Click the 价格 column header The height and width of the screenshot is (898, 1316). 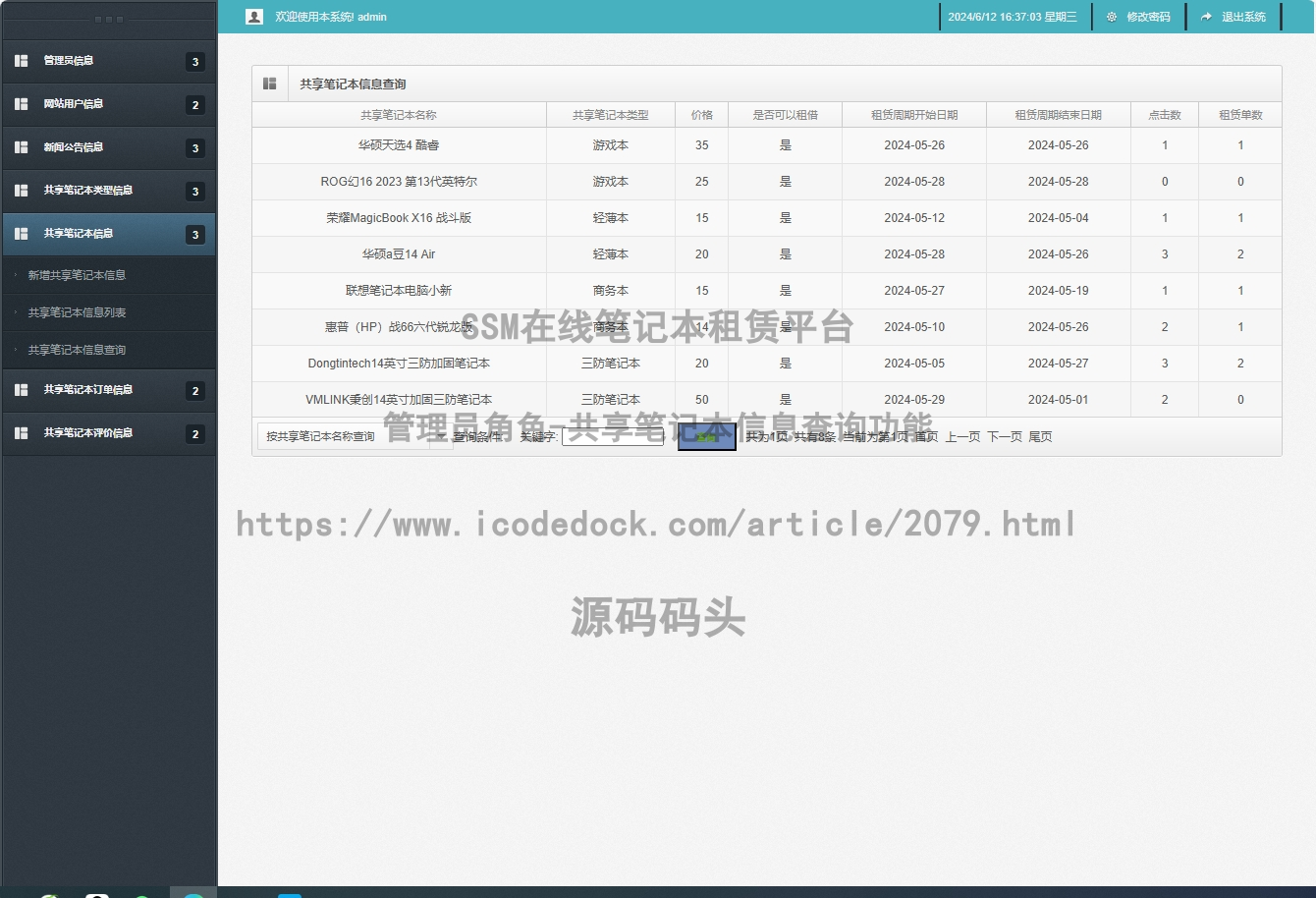(702, 115)
